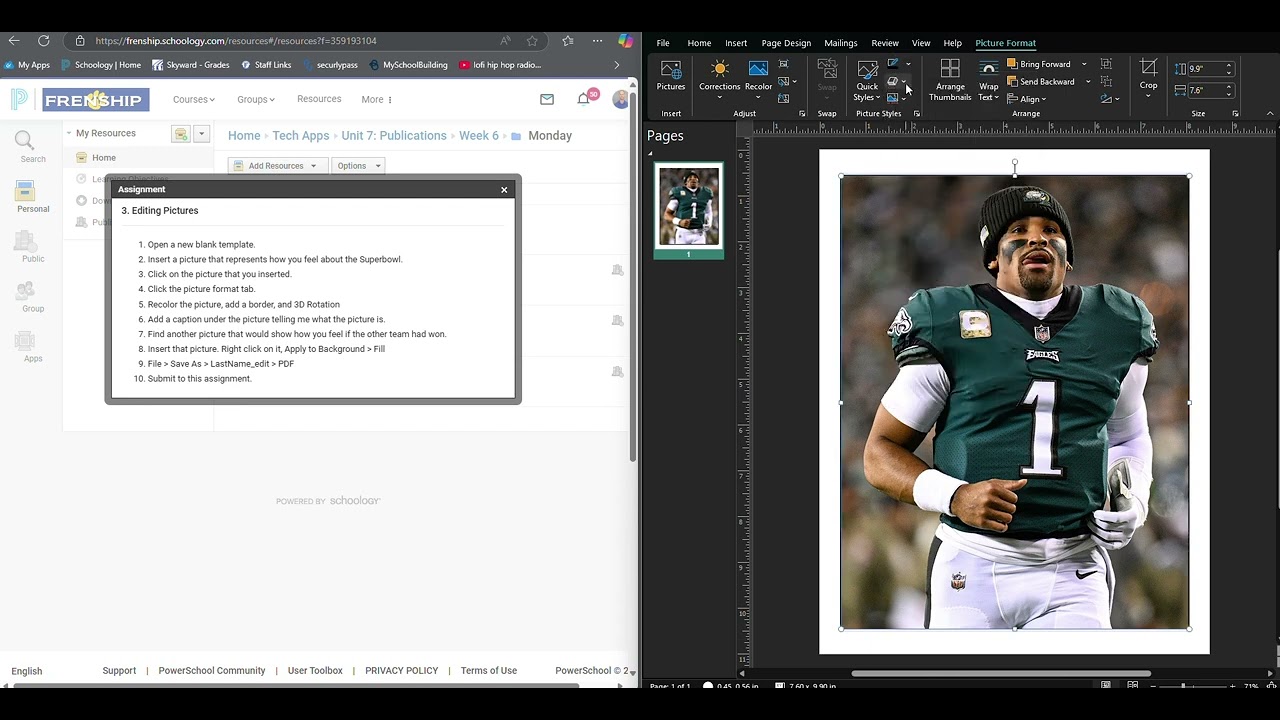The image size is (1280, 720).
Task: Open the Staff Links bookmark
Action: coord(265,65)
